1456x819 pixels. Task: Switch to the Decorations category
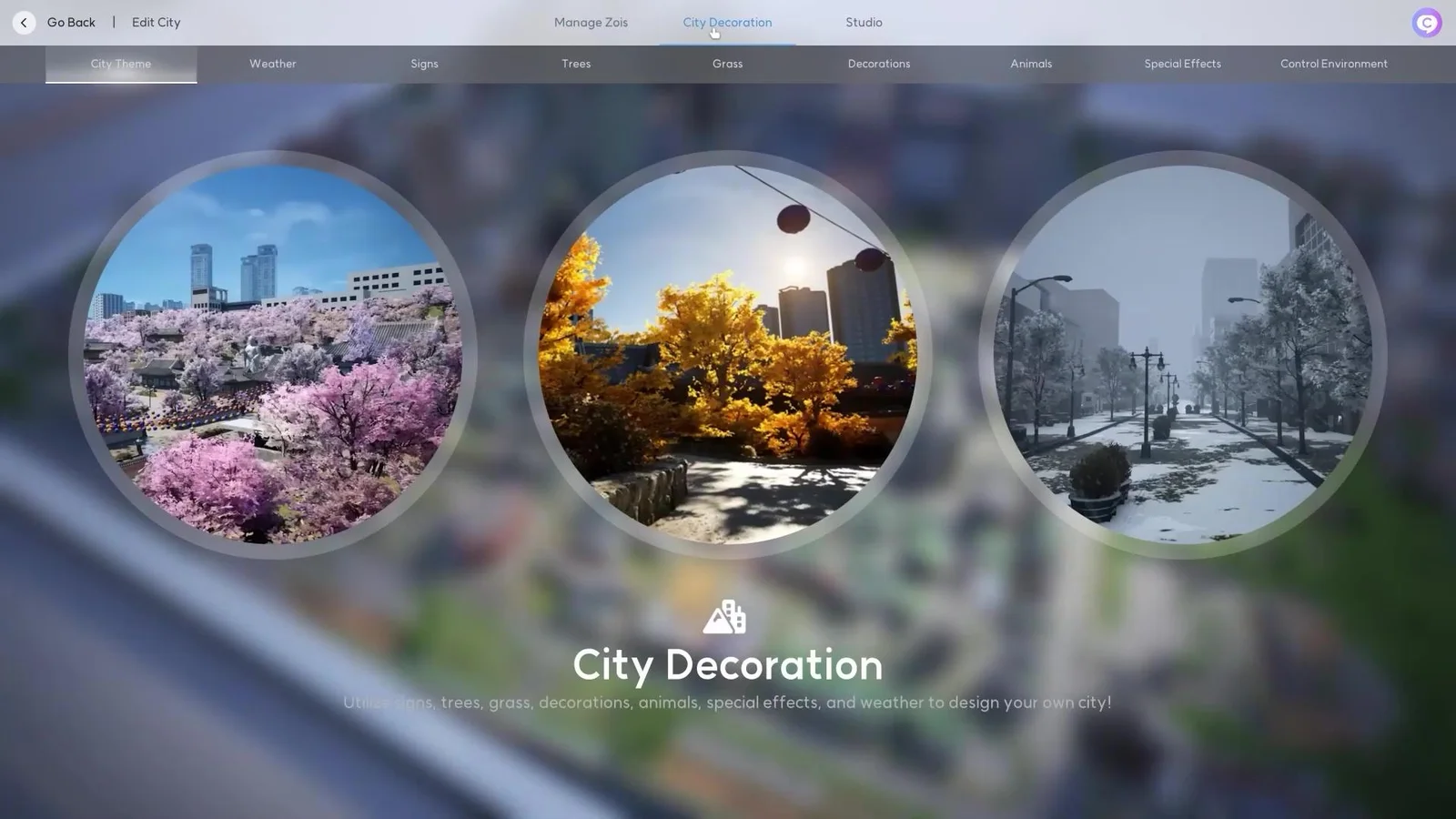878,64
